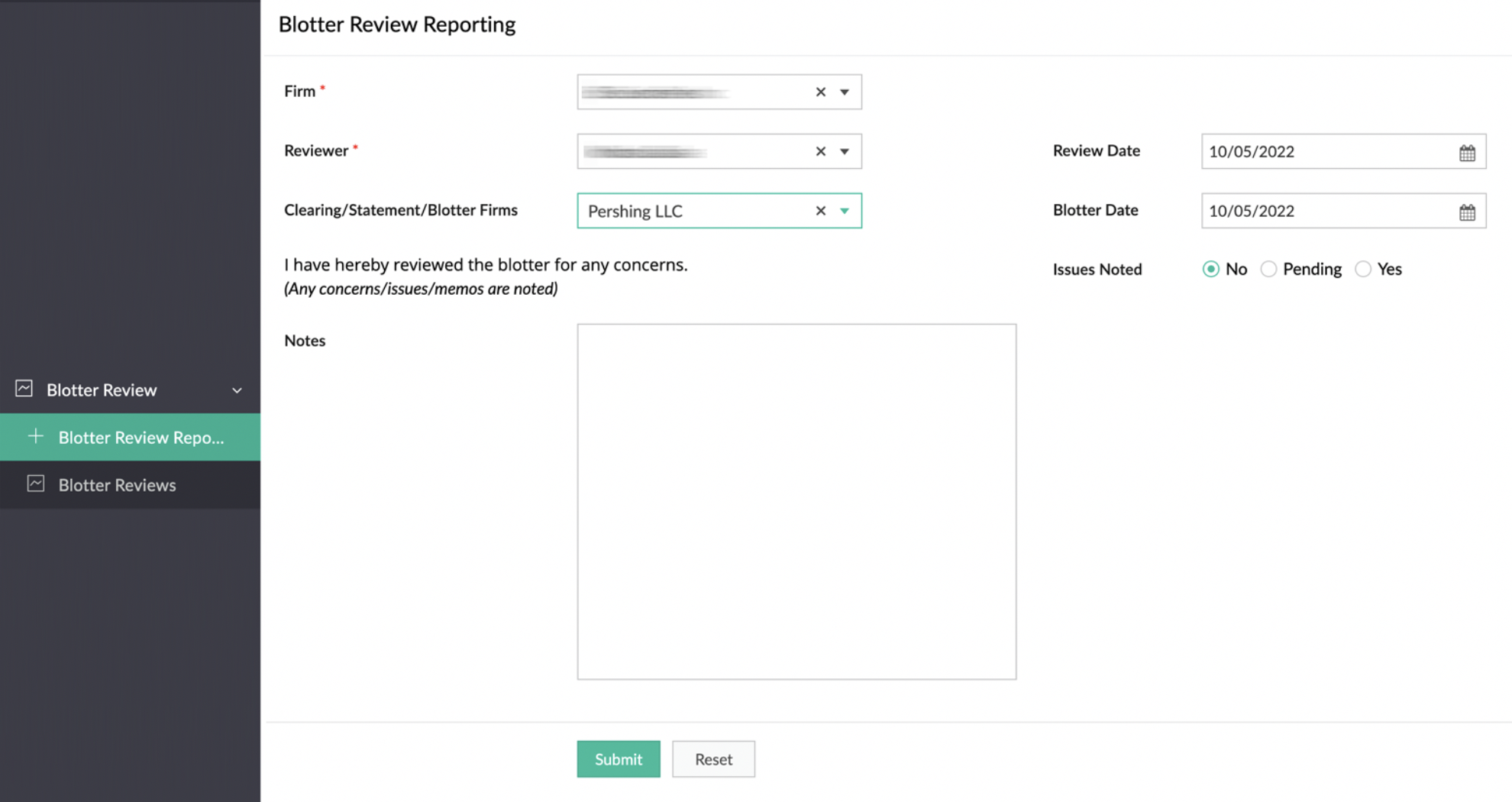Open the Clearing/Statement/Blotter Firms dropdown arrow
This screenshot has height=802, width=1512.
pyautogui.click(x=845, y=211)
